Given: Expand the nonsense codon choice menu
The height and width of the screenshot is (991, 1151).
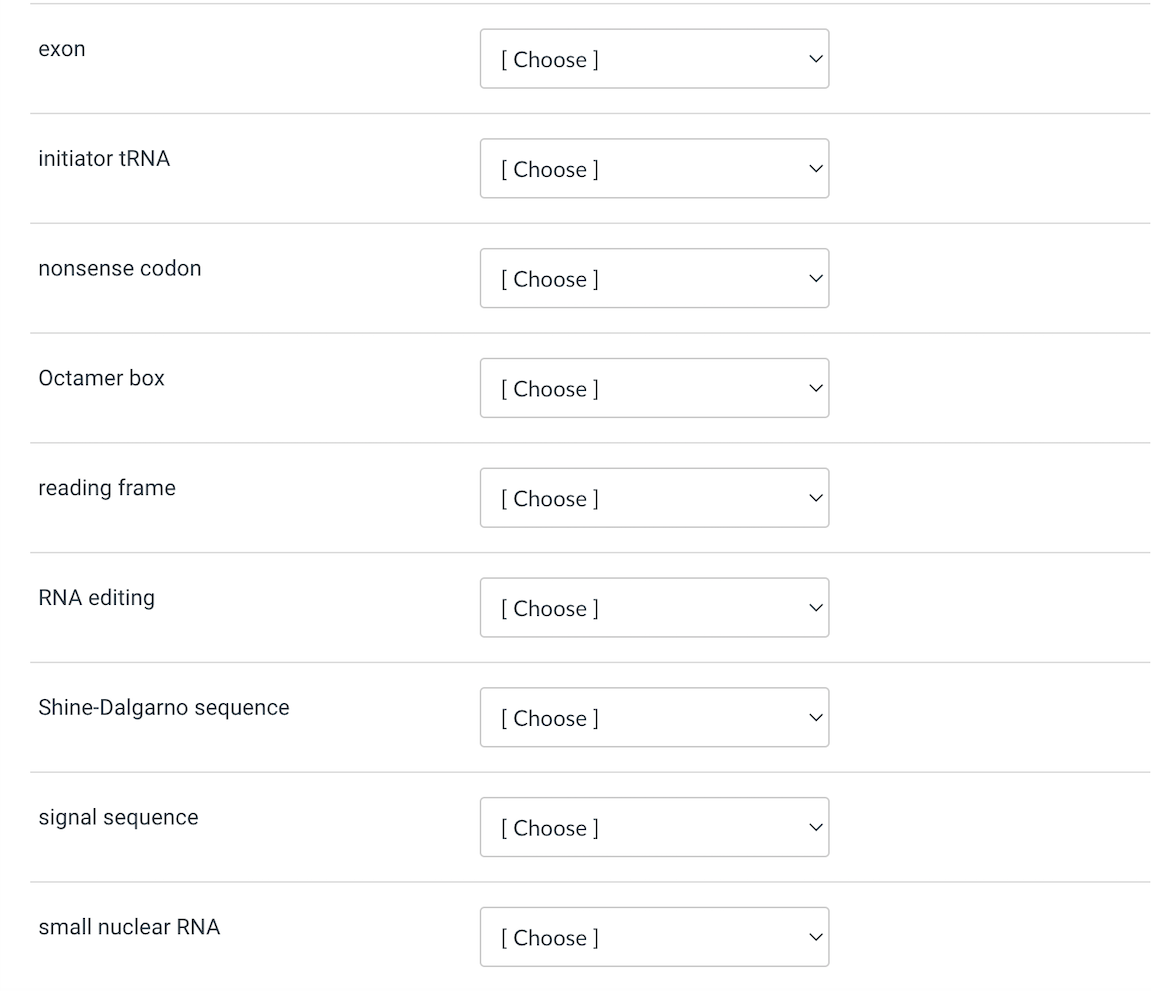Looking at the screenshot, I should pos(654,279).
